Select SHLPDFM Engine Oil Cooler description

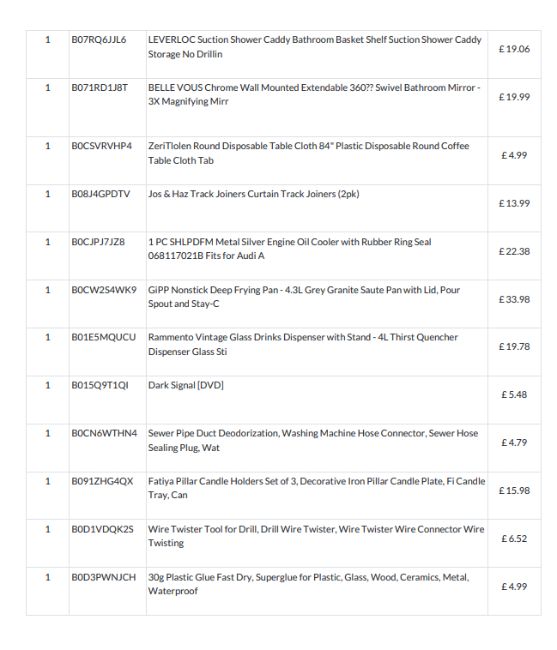[x=290, y=249]
